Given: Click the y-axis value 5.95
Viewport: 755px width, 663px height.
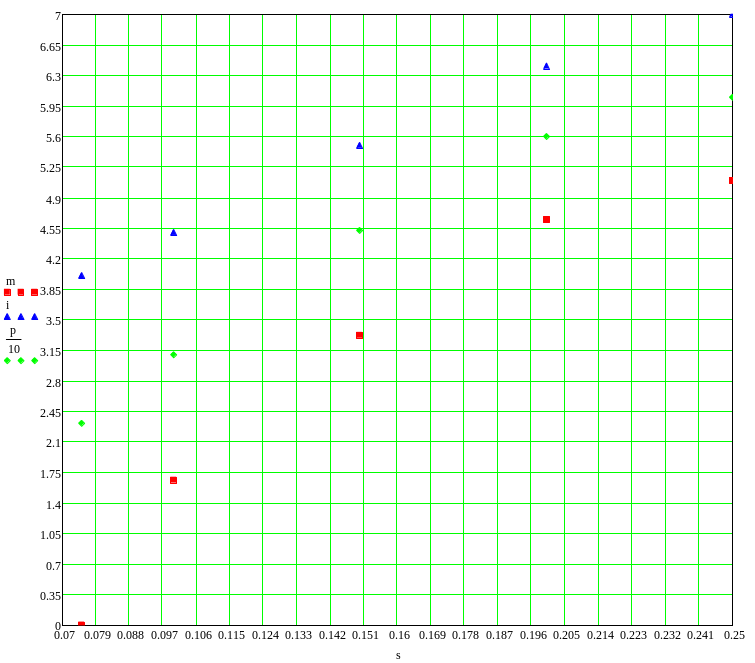Looking at the screenshot, I should pos(51,108).
